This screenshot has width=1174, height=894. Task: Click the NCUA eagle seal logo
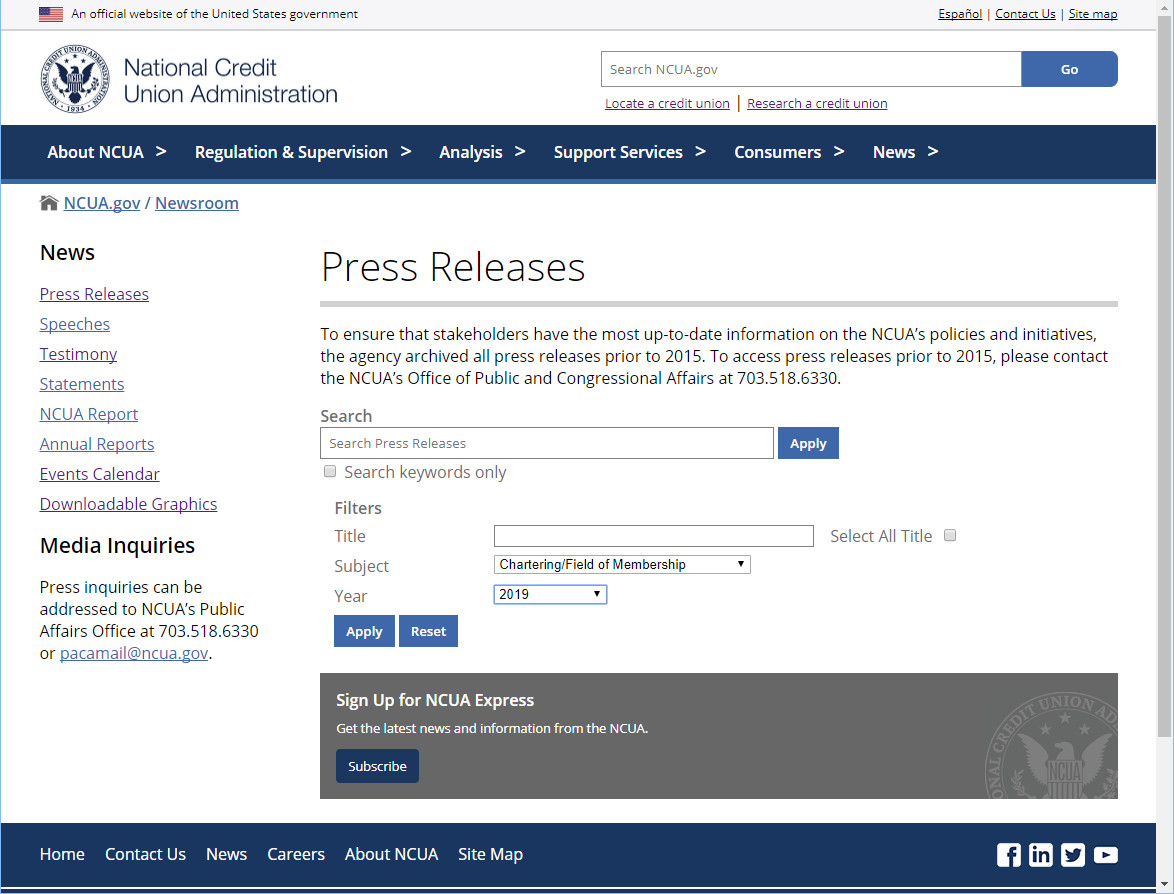click(x=75, y=79)
